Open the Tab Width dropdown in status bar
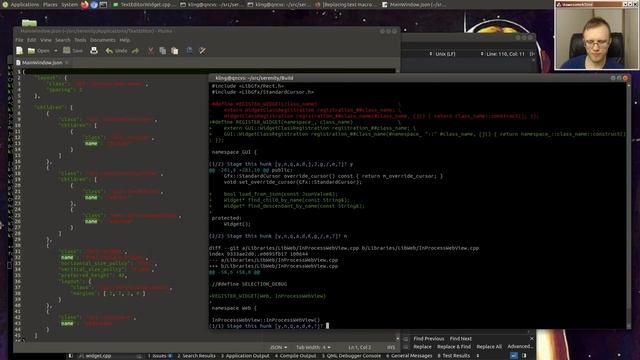 click(313, 347)
